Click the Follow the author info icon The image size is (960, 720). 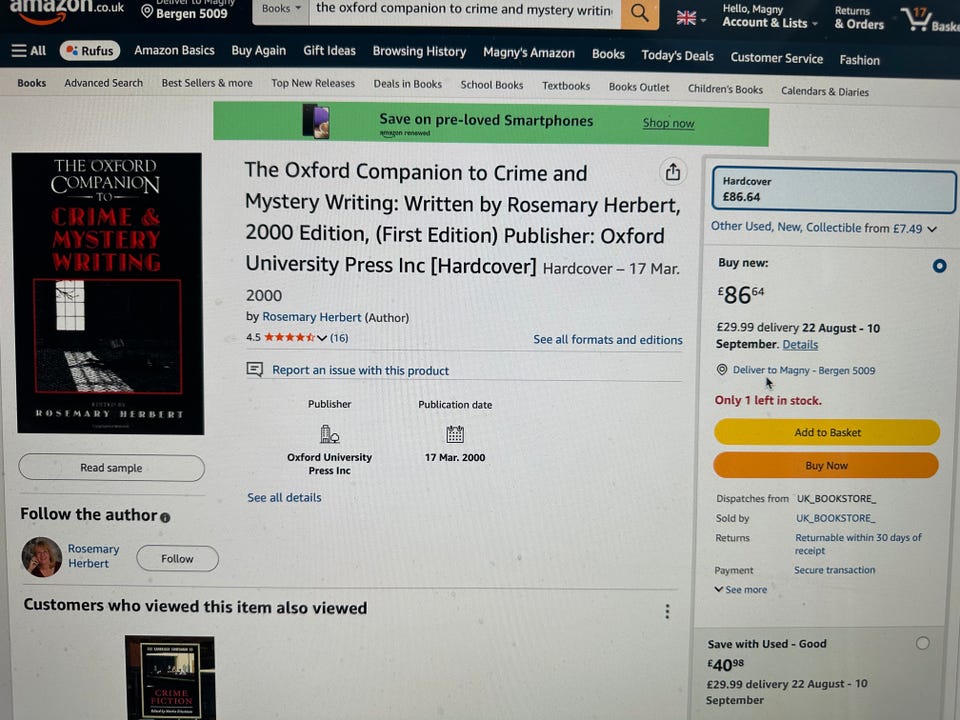click(x=165, y=517)
